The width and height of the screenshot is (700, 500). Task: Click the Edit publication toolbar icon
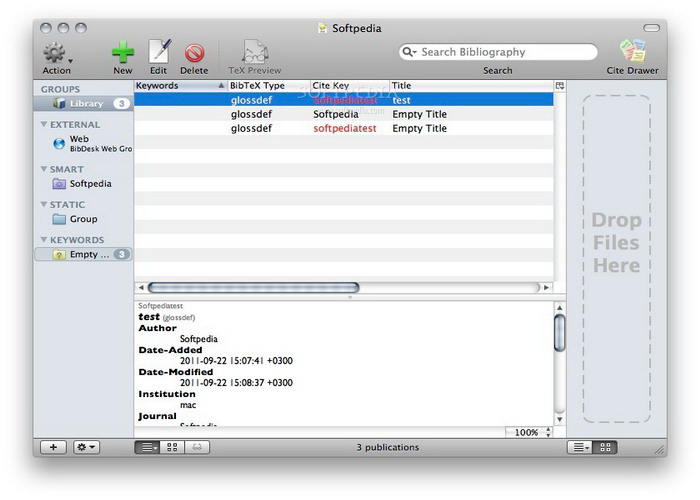click(159, 52)
